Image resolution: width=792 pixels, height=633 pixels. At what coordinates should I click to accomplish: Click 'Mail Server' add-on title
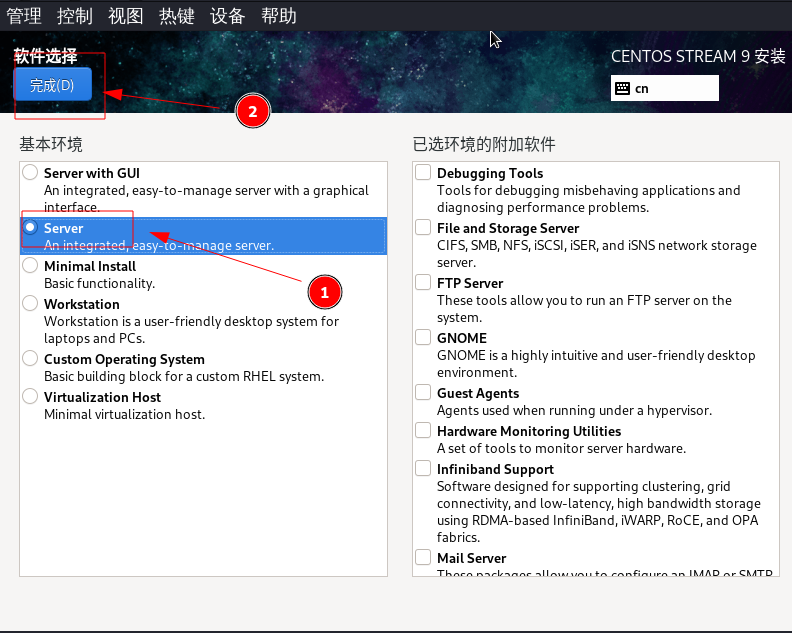click(471, 558)
